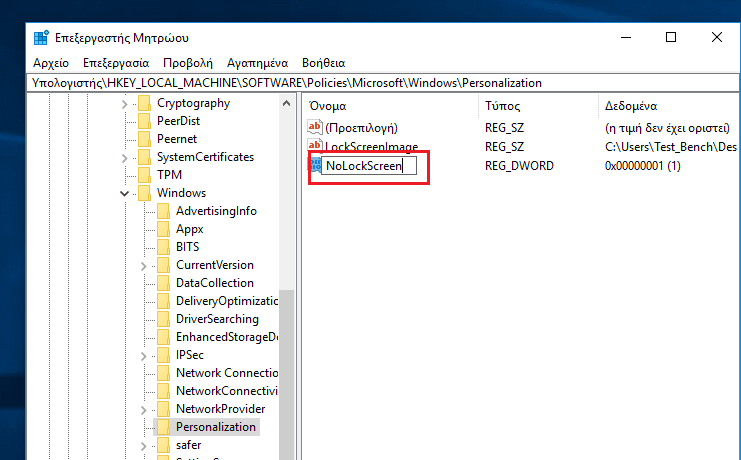Open the Προβολή menu
Viewport: 741px width, 460px height.
[x=188, y=63]
